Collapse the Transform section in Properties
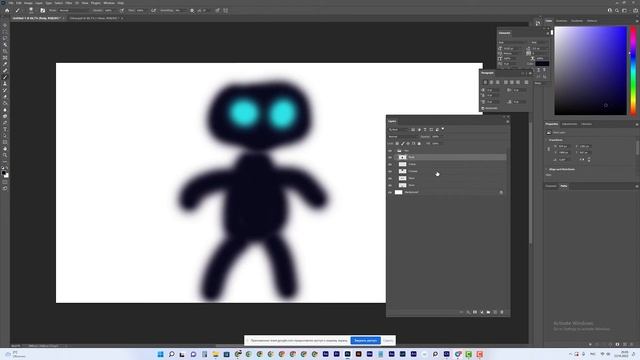Screen dimensions: 640x360 click(547, 140)
